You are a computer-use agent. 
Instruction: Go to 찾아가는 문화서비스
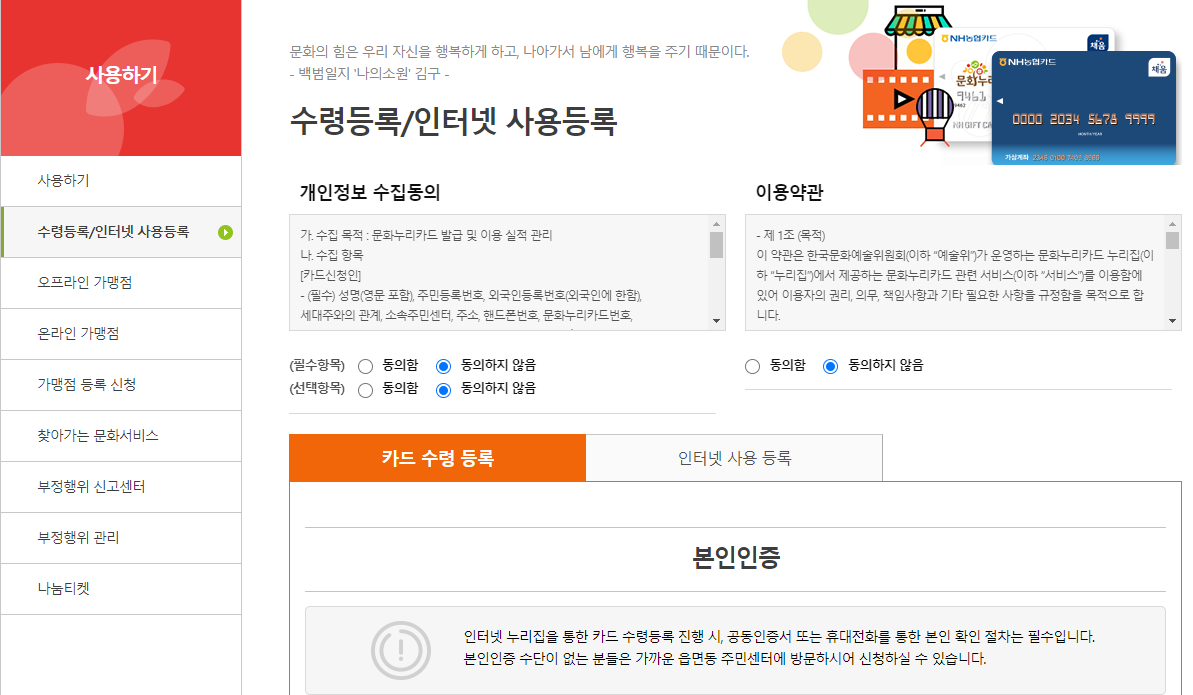tap(122, 435)
